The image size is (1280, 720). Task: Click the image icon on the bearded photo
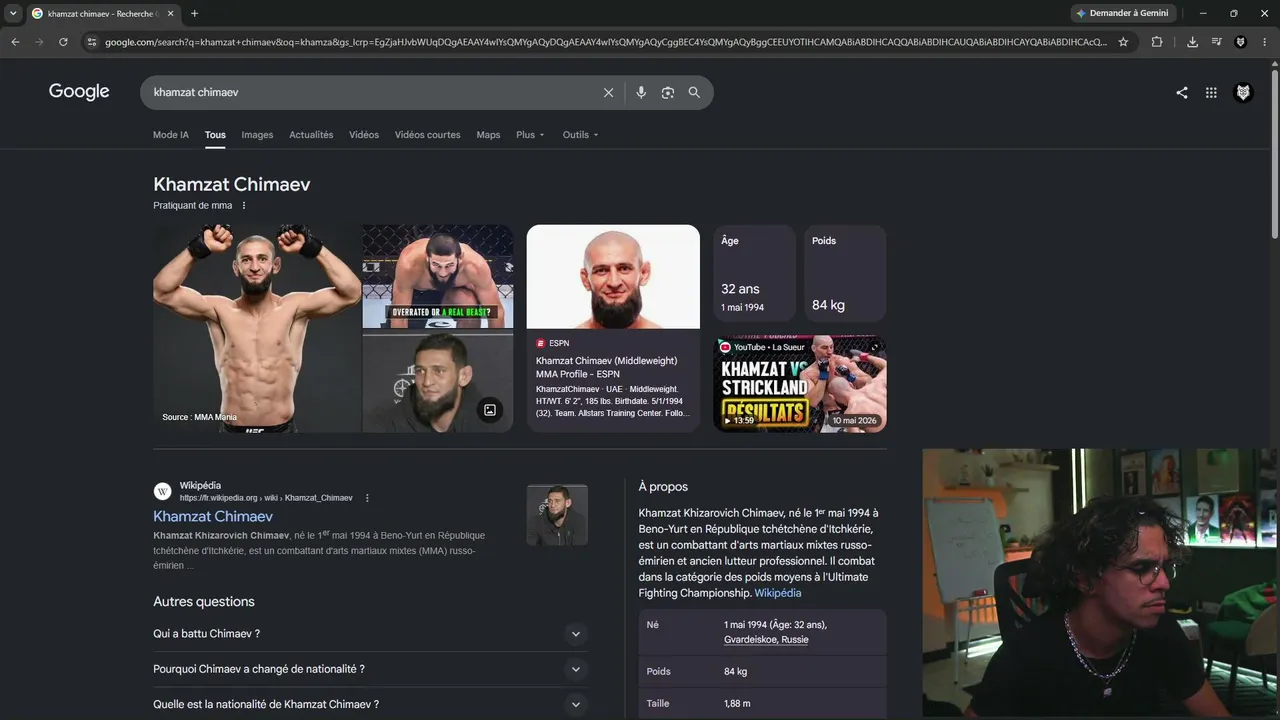[489, 409]
